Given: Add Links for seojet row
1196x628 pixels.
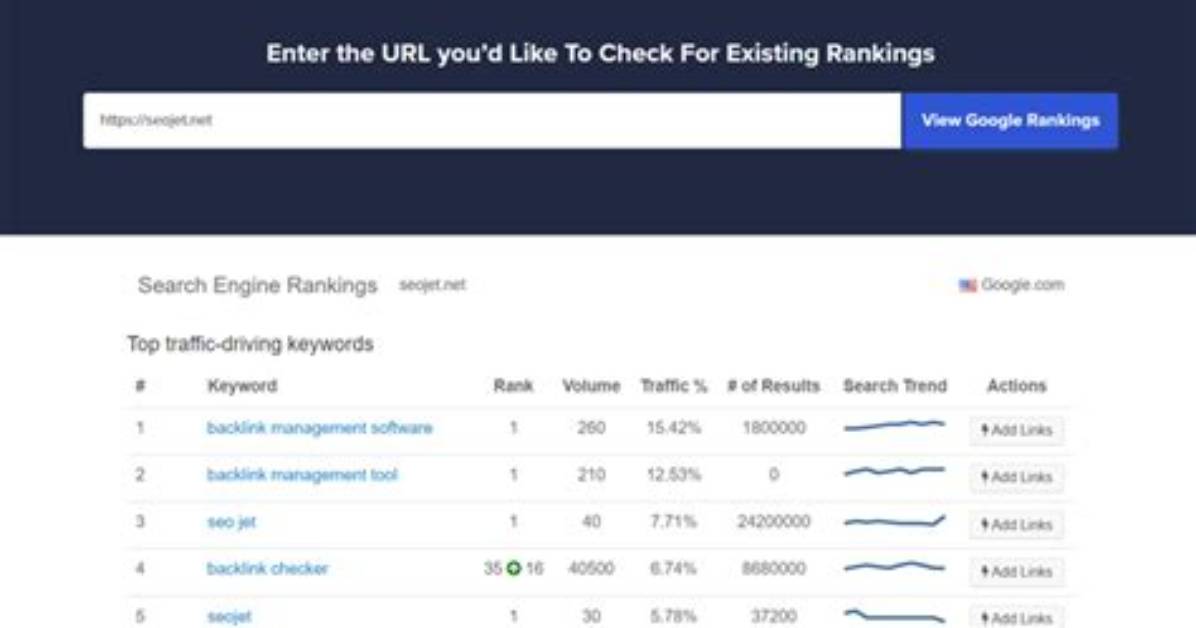Looking at the screenshot, I should 1017,617.
